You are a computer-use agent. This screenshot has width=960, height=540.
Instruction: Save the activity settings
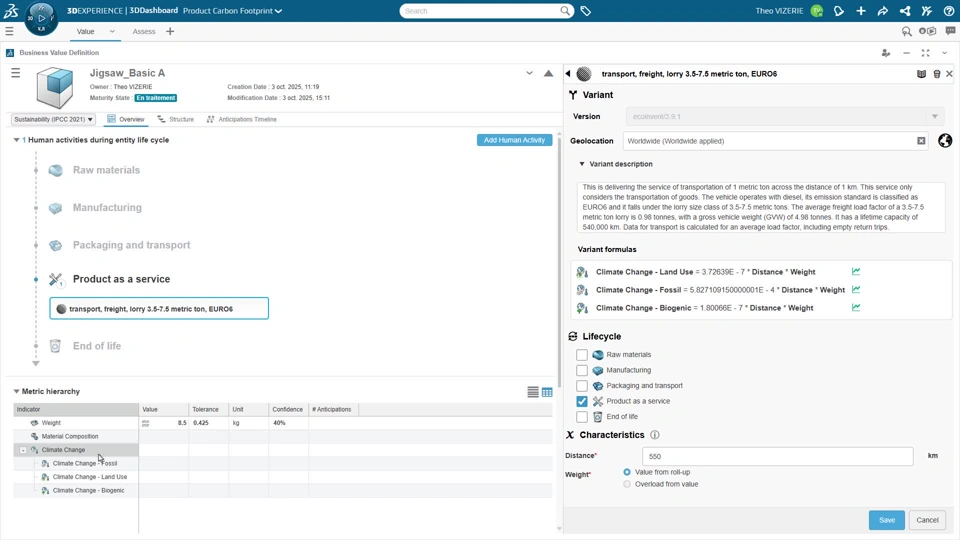[887, 520]
